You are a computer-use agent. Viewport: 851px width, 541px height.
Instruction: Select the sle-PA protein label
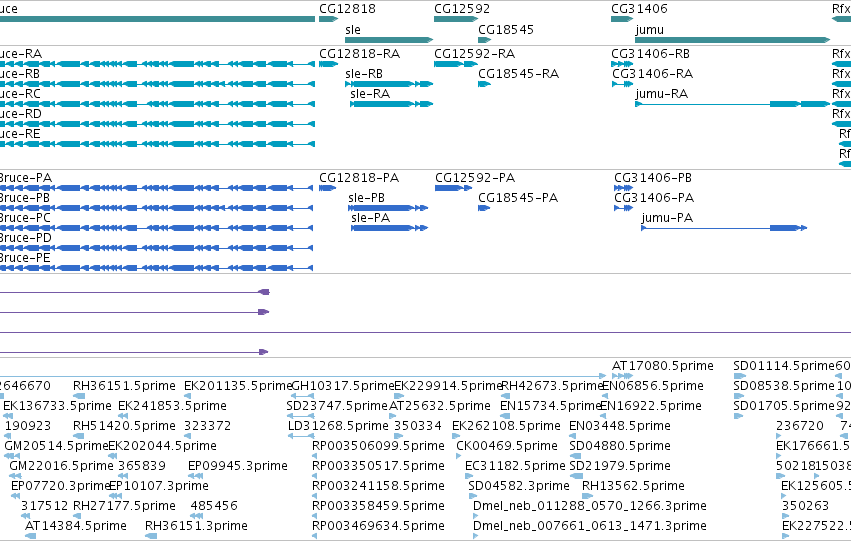(x=371, y=218)
